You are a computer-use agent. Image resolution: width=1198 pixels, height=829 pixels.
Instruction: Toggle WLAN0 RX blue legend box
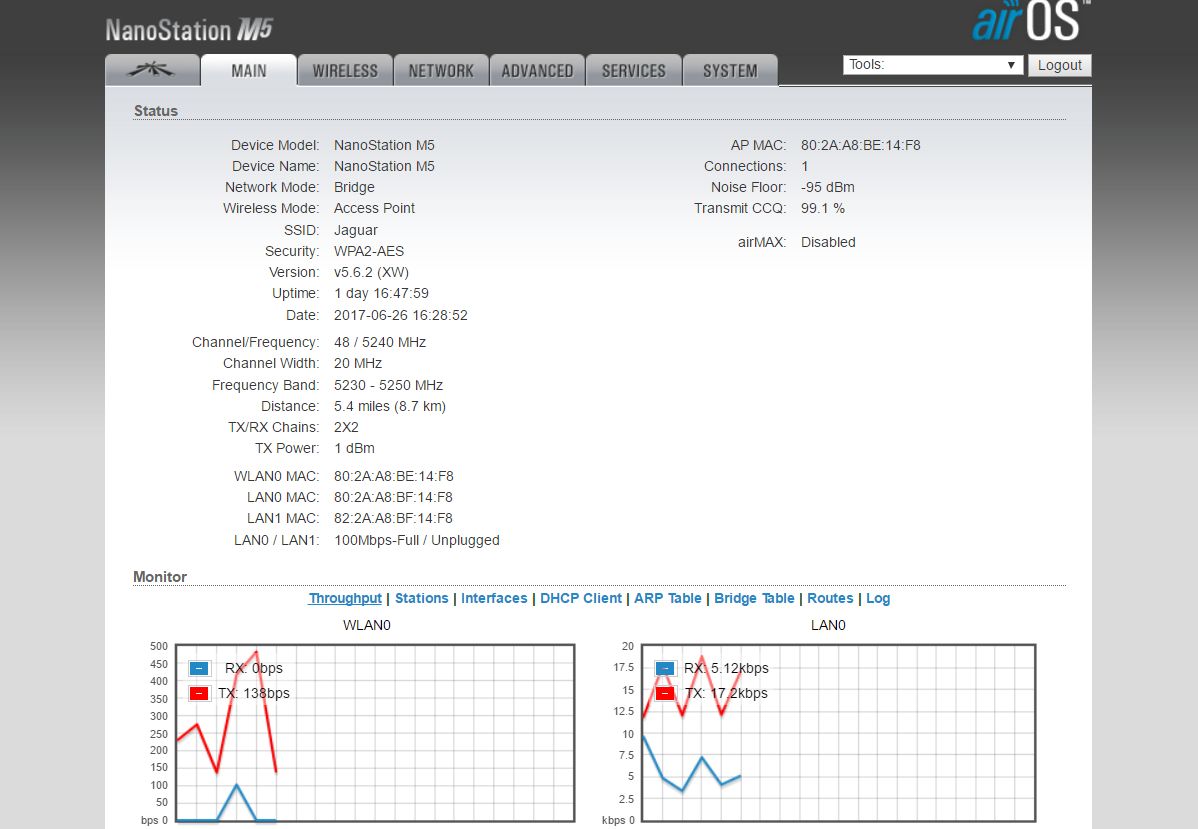pyautogui.click(x=199, y=669)
